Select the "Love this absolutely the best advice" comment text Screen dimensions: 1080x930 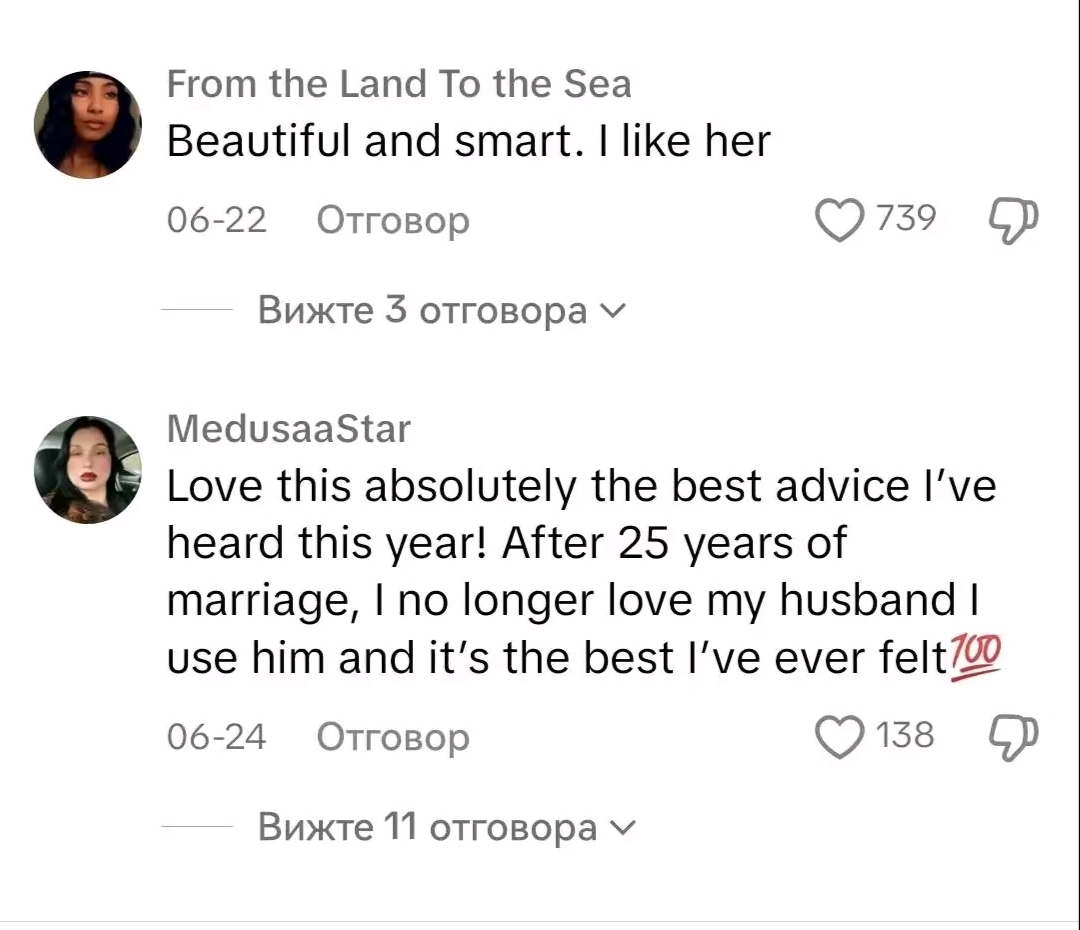tap(580, 572)
